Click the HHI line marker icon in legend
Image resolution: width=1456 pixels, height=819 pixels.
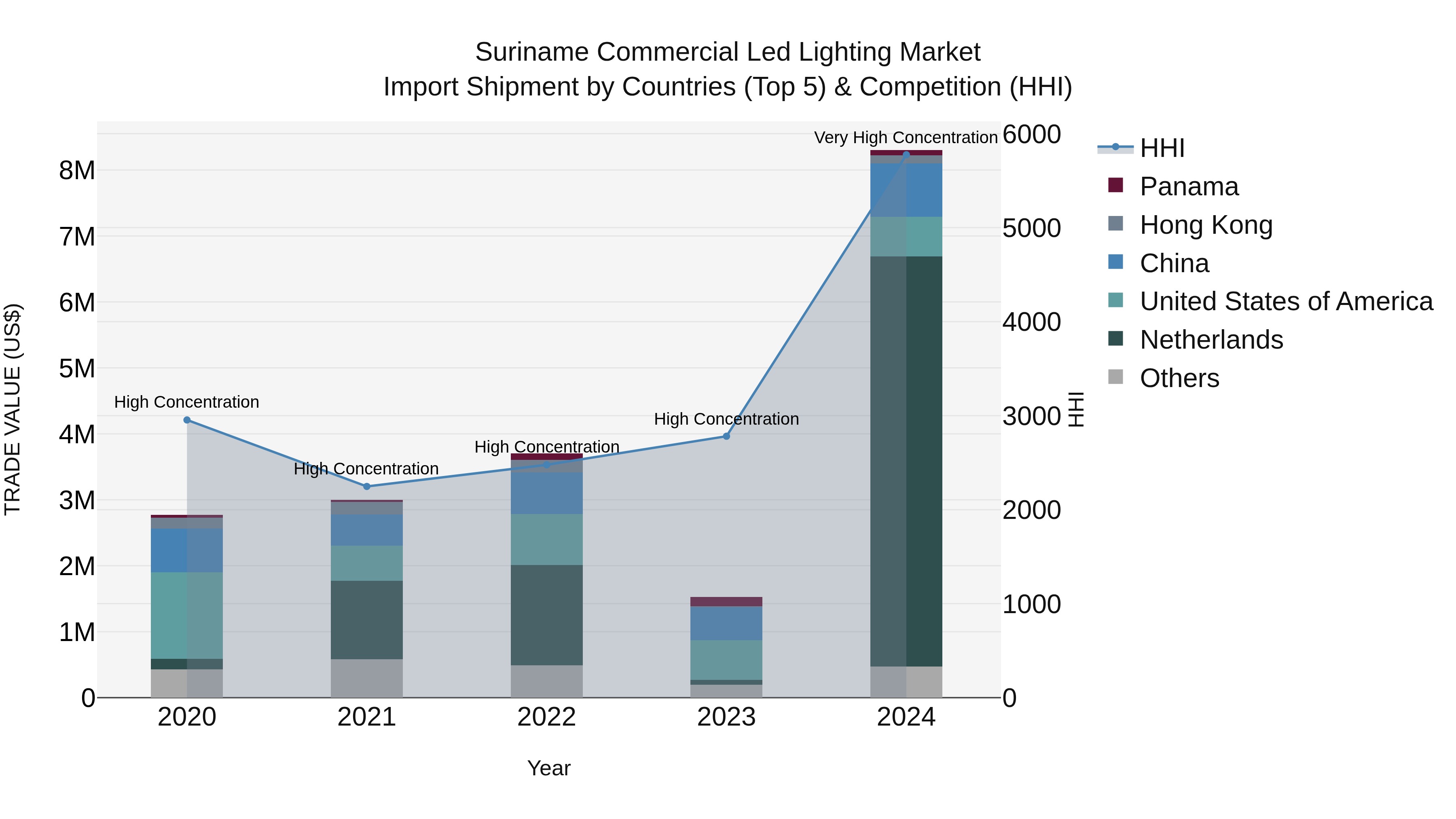point(1116,147)
